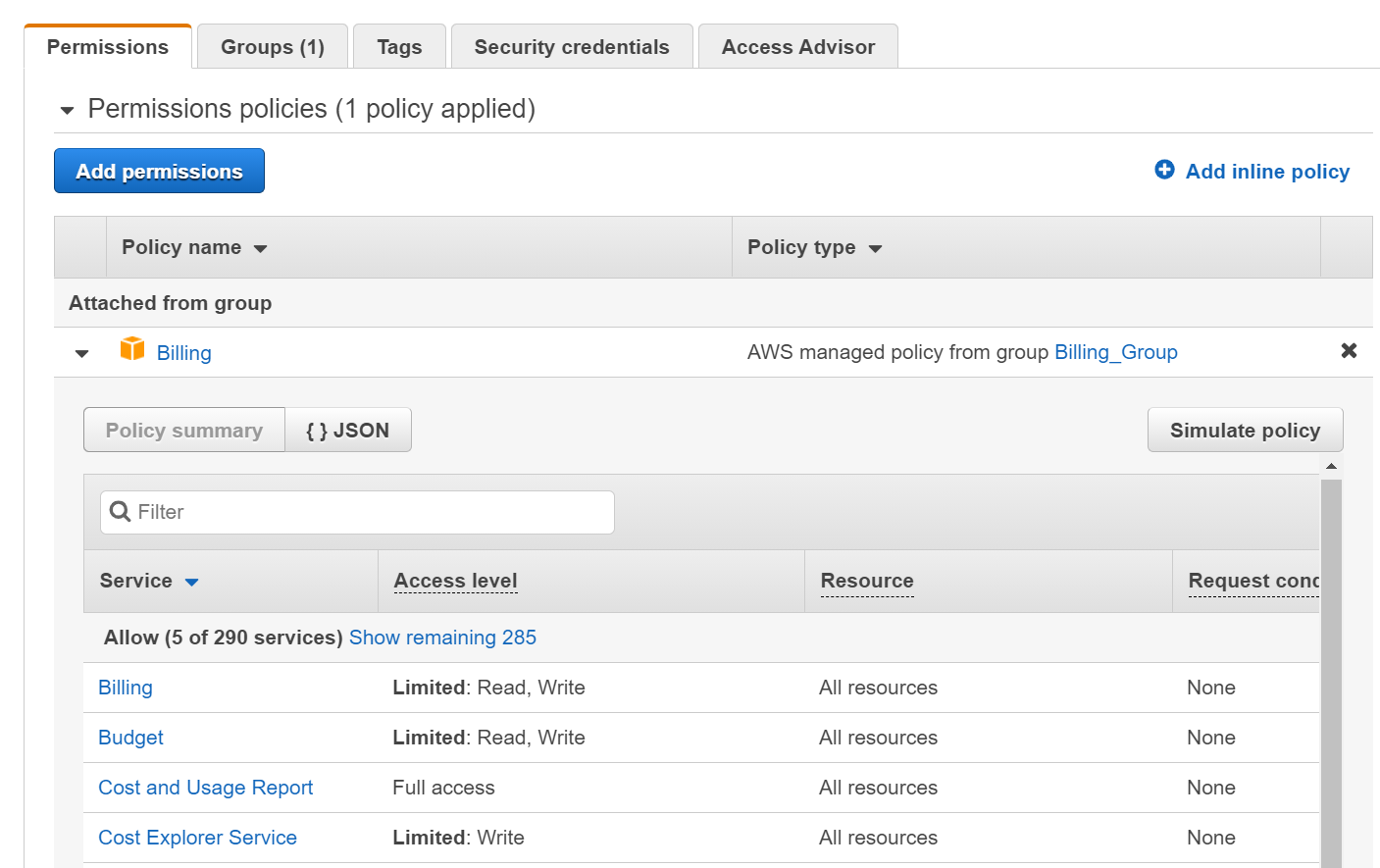Screen dimensions: 1380x868
Task: Open the Policy type sort dropdown
Action: tap(875, 249)
